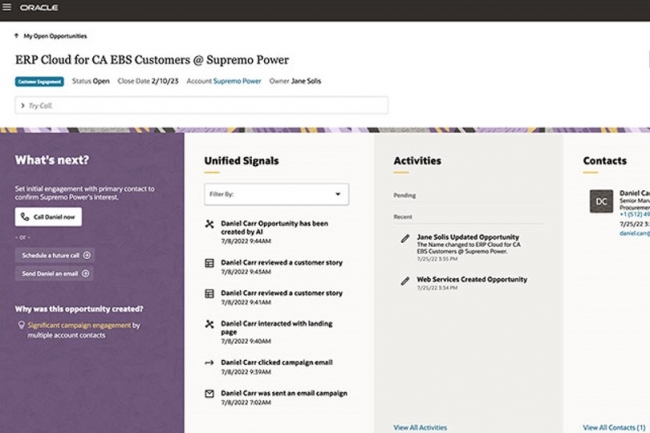Open Daniel Carr clicked campaign email signal
650x433 pixels.
(276, 363)
